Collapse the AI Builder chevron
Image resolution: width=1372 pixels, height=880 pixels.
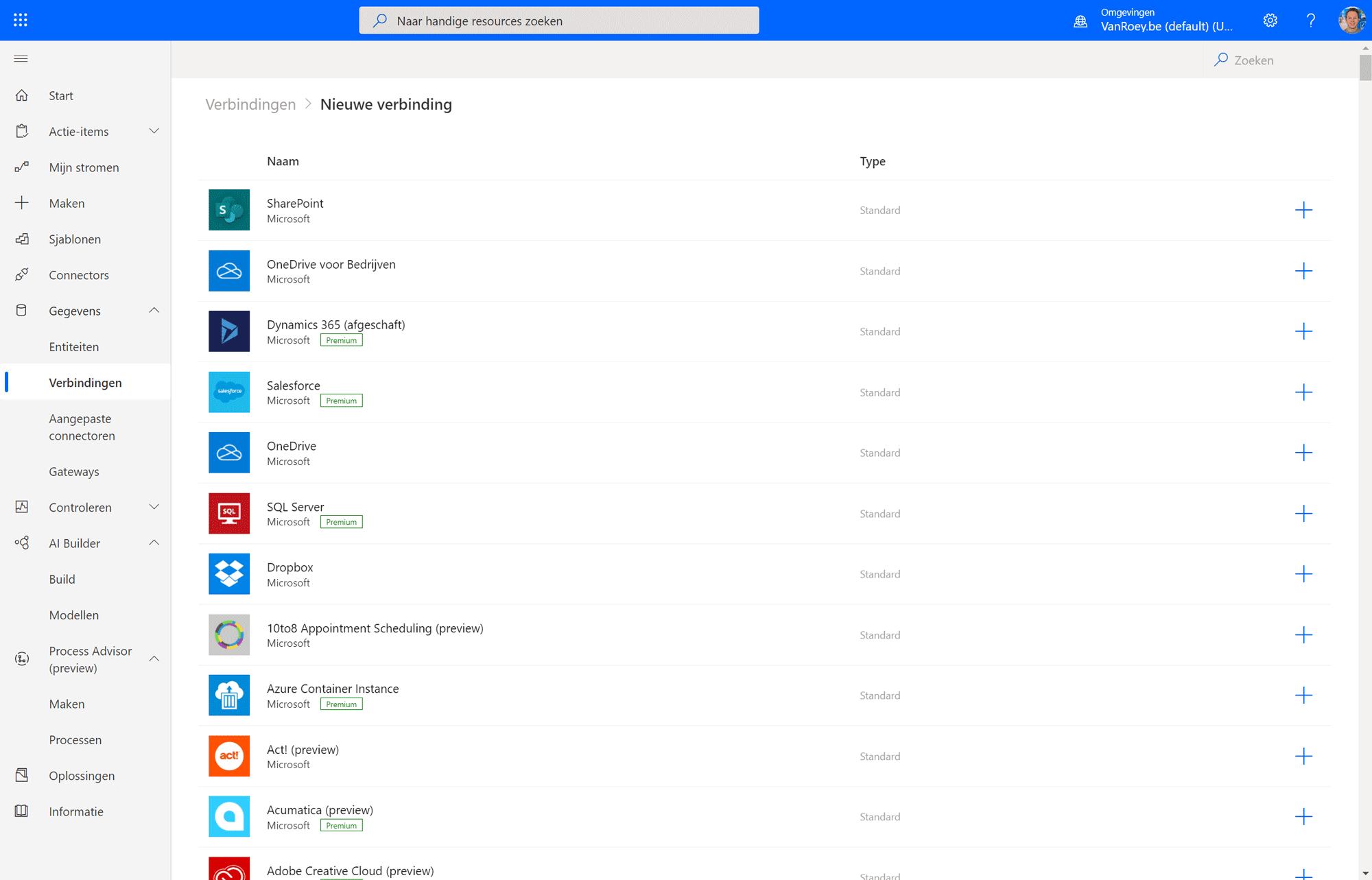[x=154, y=543]
